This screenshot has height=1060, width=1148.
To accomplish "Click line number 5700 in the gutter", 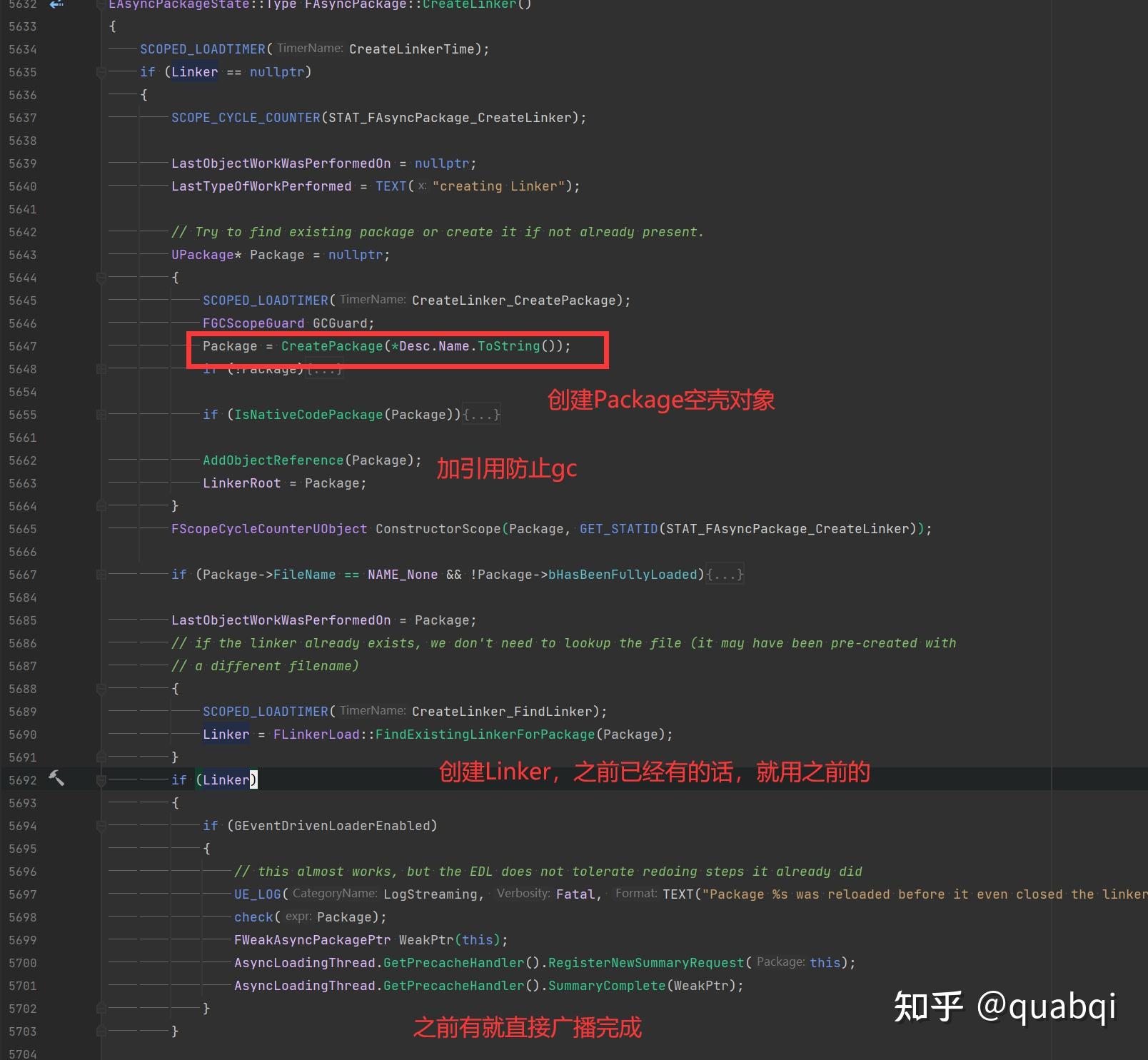I will point(23,963).
